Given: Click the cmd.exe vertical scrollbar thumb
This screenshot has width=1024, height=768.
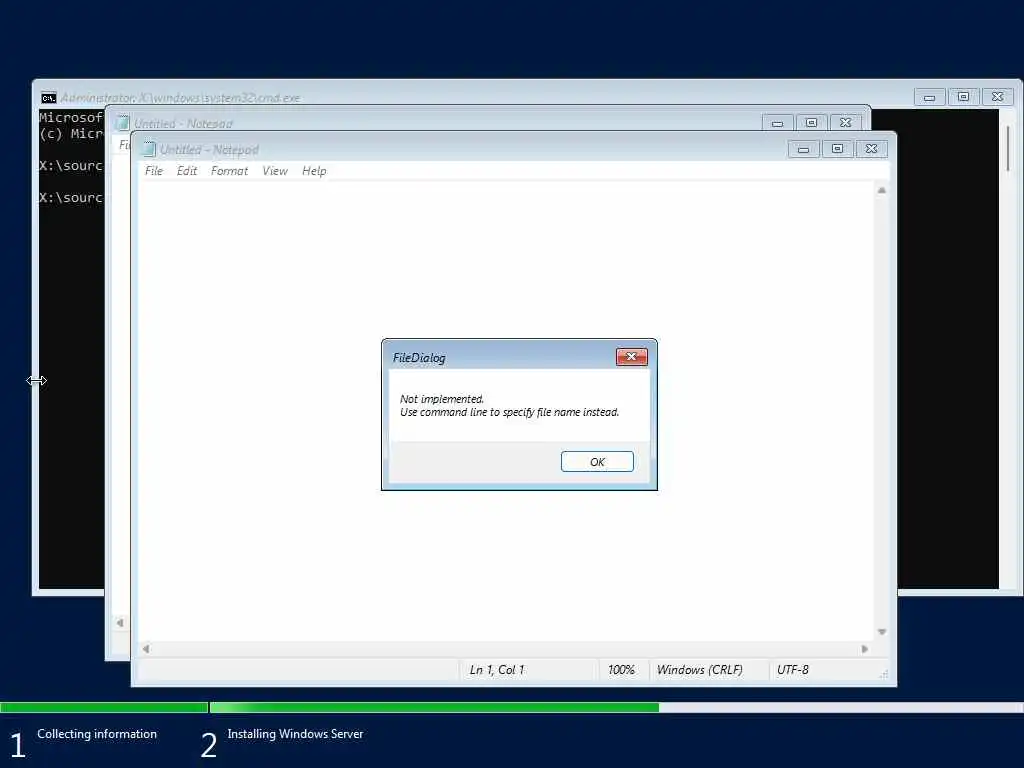Looking at the screenshot, I should 1008,149.
